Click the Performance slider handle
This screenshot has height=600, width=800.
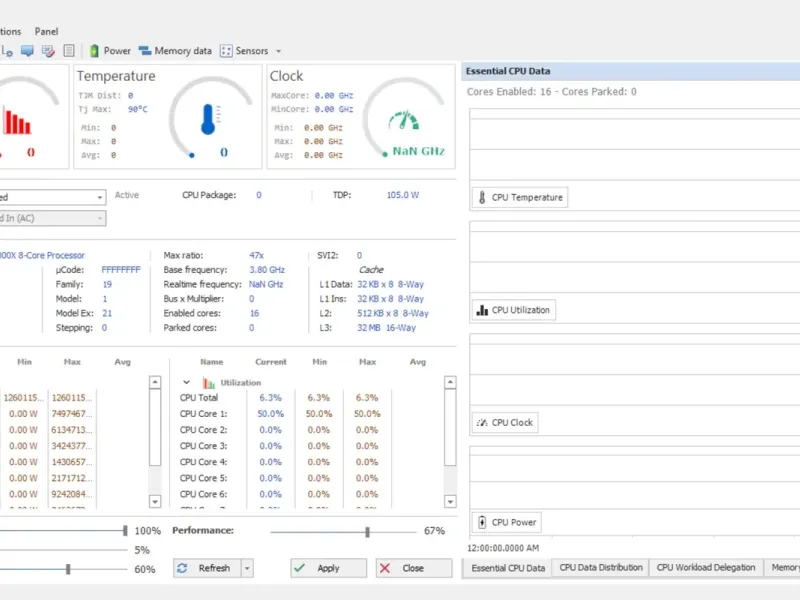tap(368, 531)
